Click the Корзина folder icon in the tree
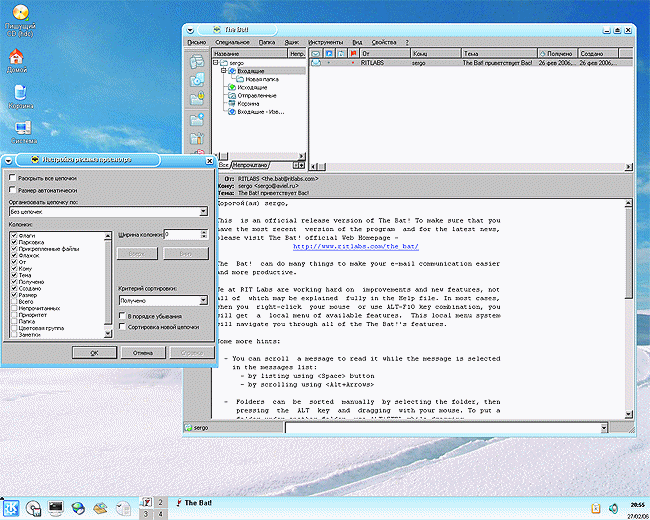Screen dimensions: 650x520 (x=232, y=104)
